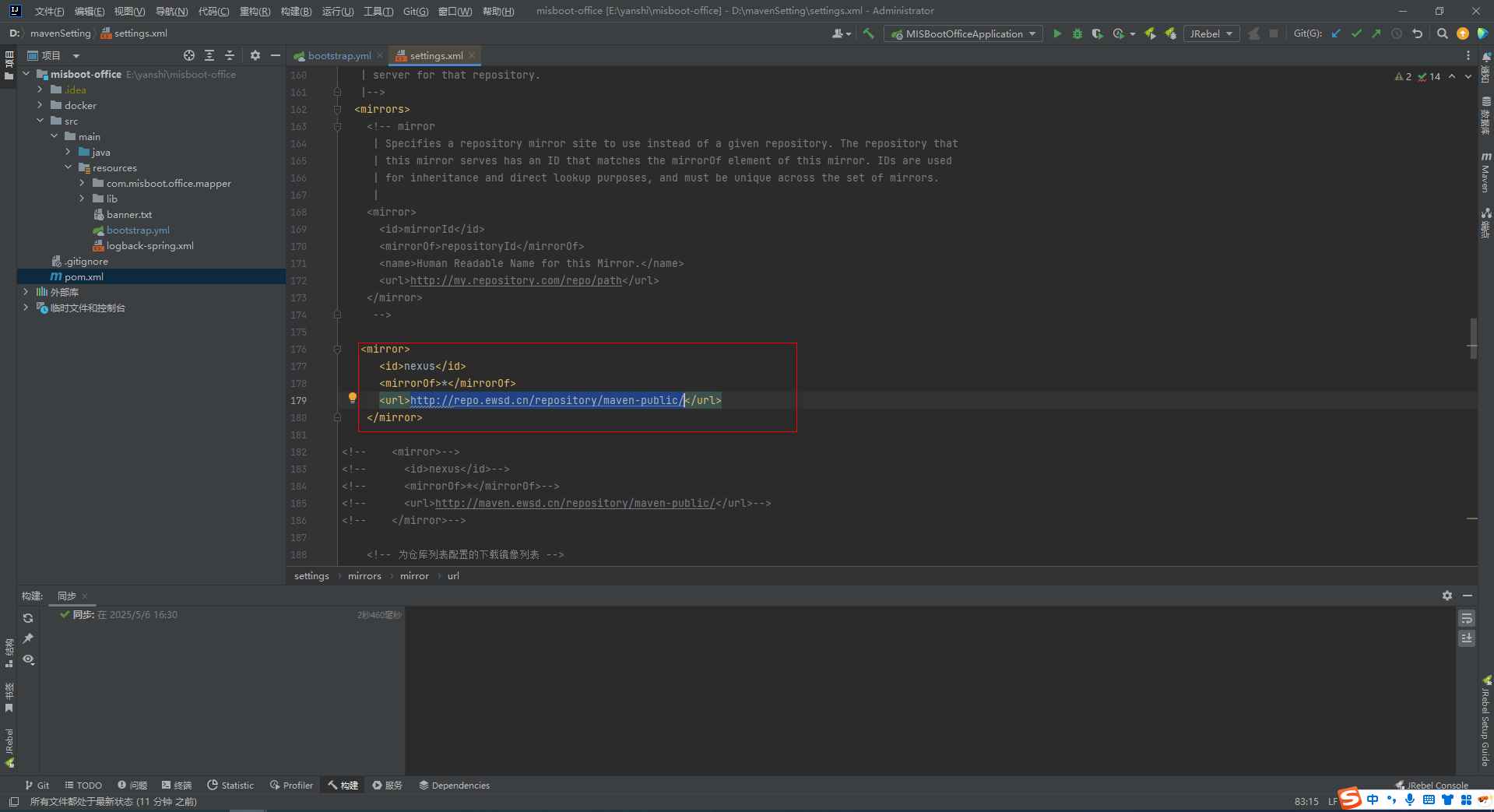
Task: Open notifications bell icon
Action: tap(1486, 58)
